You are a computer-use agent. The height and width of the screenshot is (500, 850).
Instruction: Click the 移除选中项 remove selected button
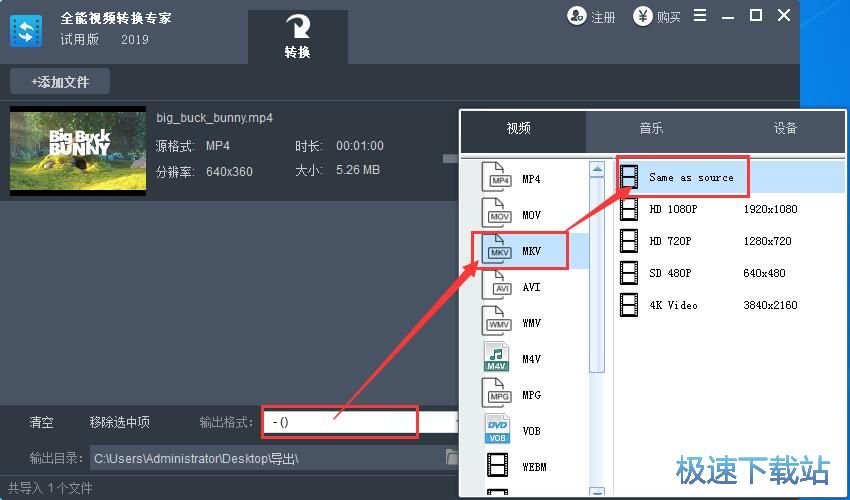[119, 422]
